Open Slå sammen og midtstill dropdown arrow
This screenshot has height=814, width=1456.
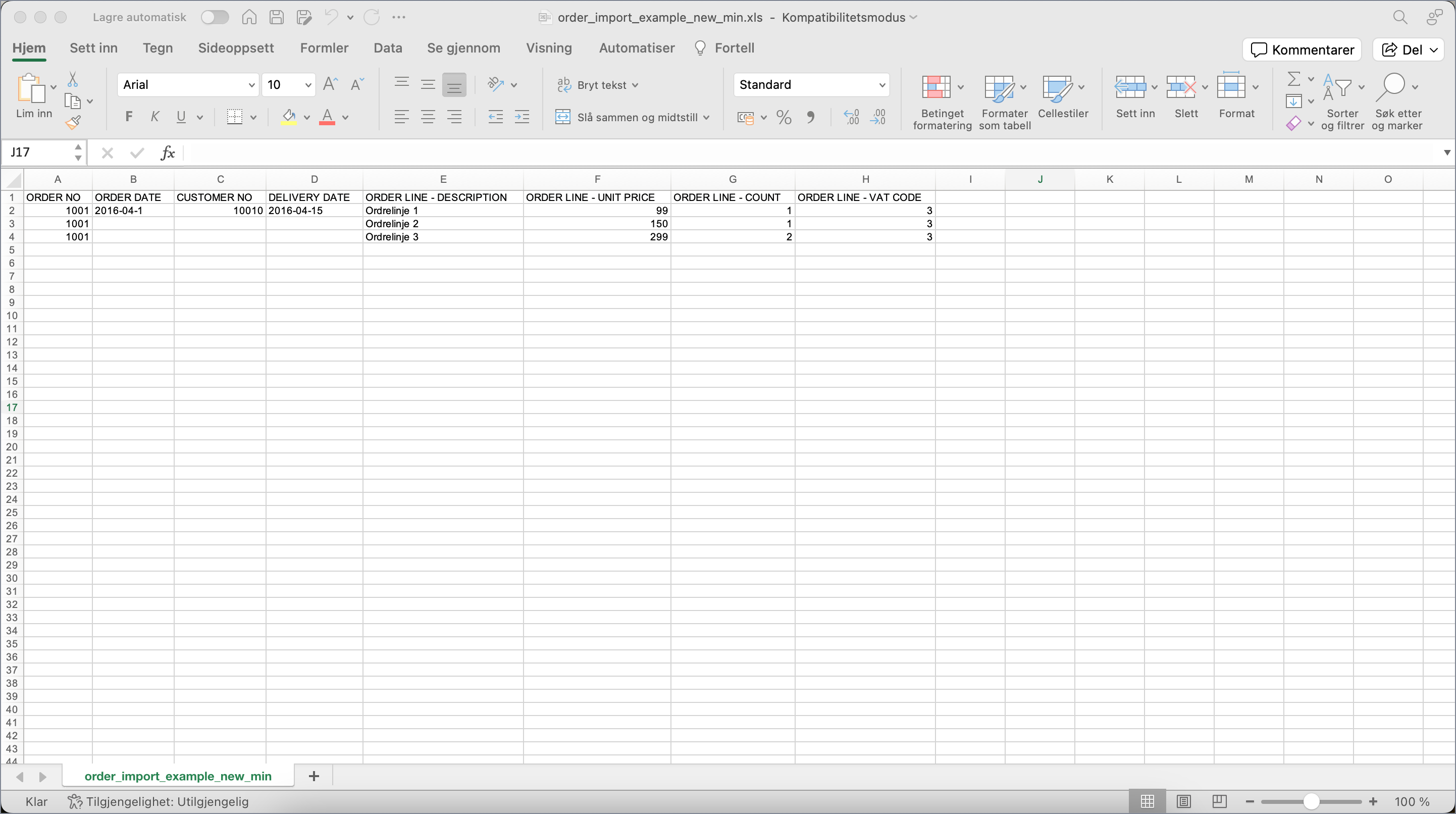pos(706,117)
